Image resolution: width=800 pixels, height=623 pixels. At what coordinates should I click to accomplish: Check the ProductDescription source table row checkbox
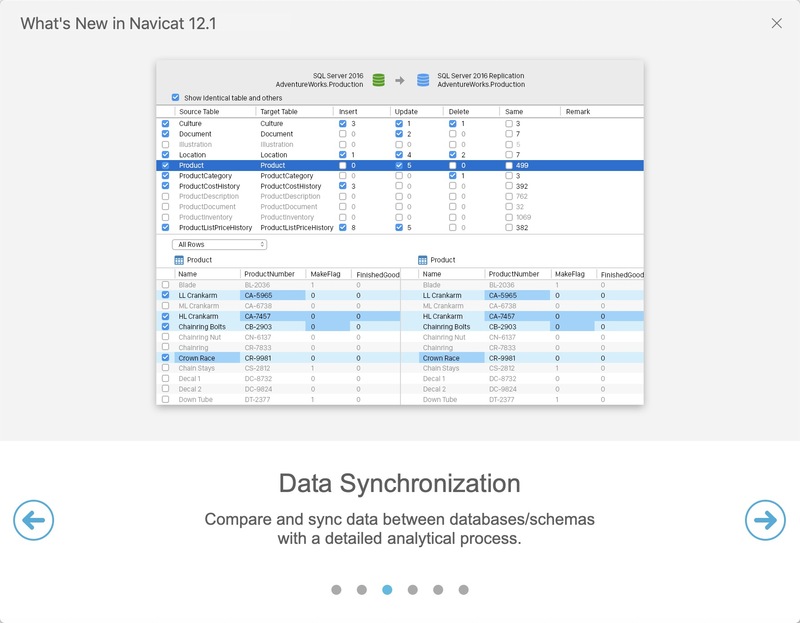pyautogui.click(x=165, y=196)
